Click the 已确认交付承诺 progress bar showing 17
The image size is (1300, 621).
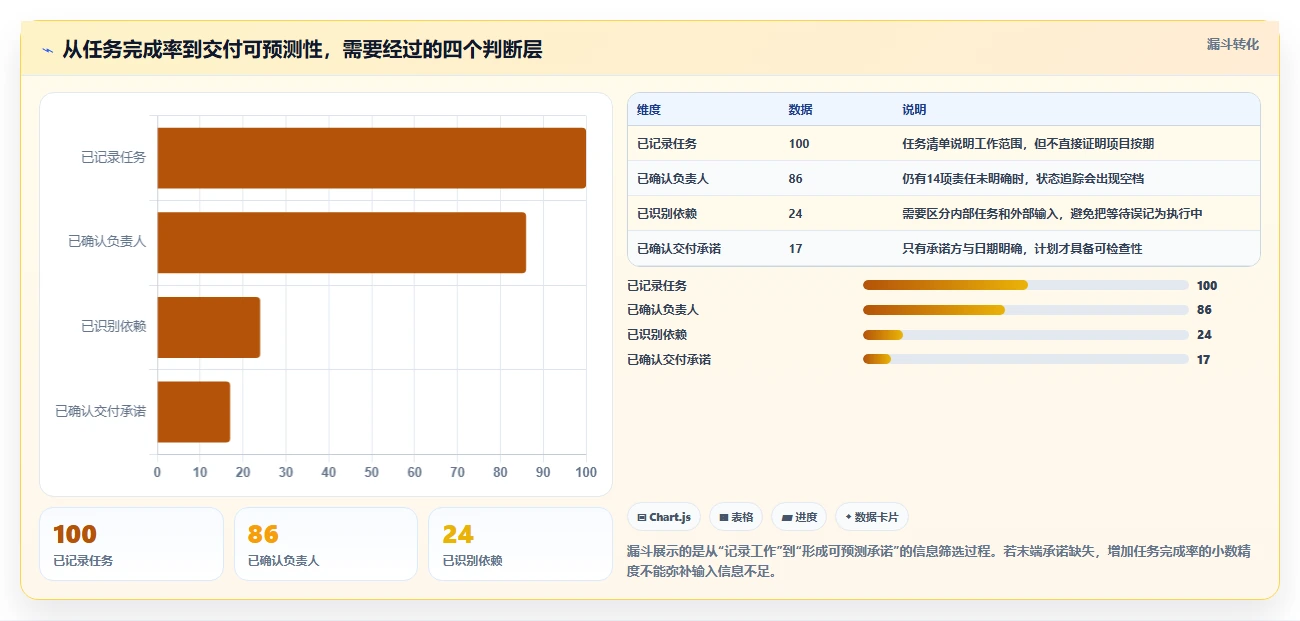[x=1025, y=359]
